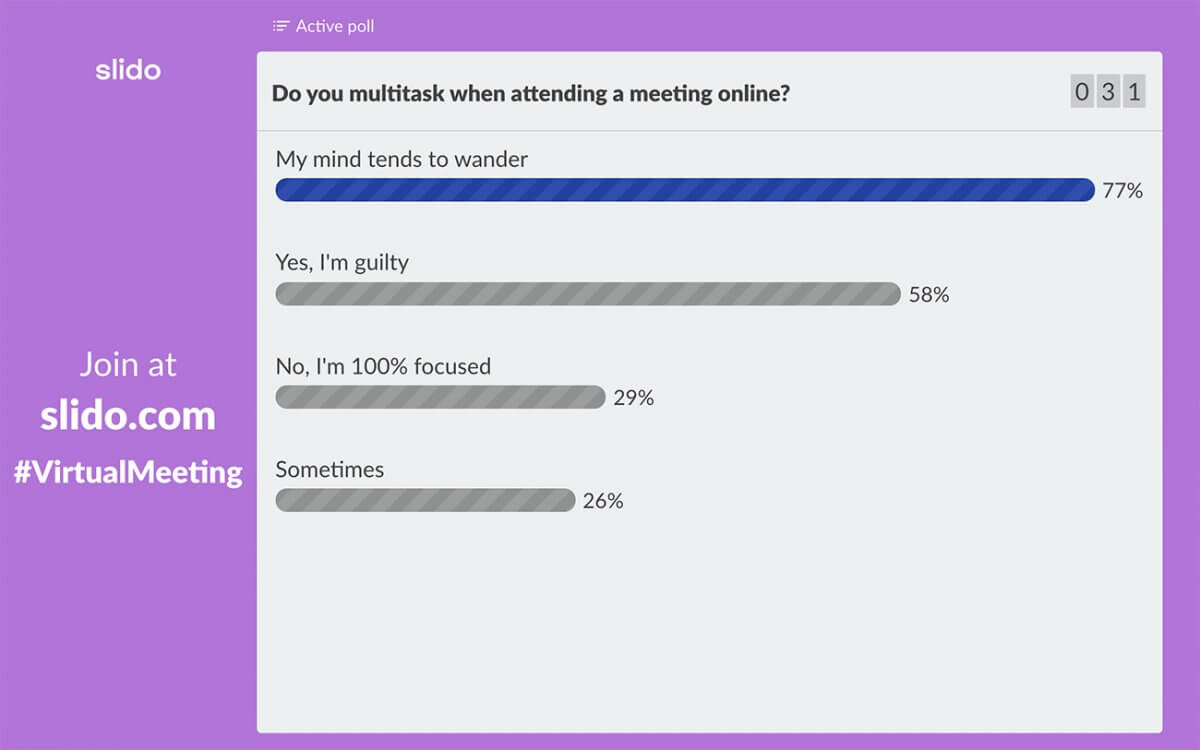Click the gray 'No, I'm 100% focused' bar
The height and width of the screenshot is (750, 1200).
pos(440,397)
